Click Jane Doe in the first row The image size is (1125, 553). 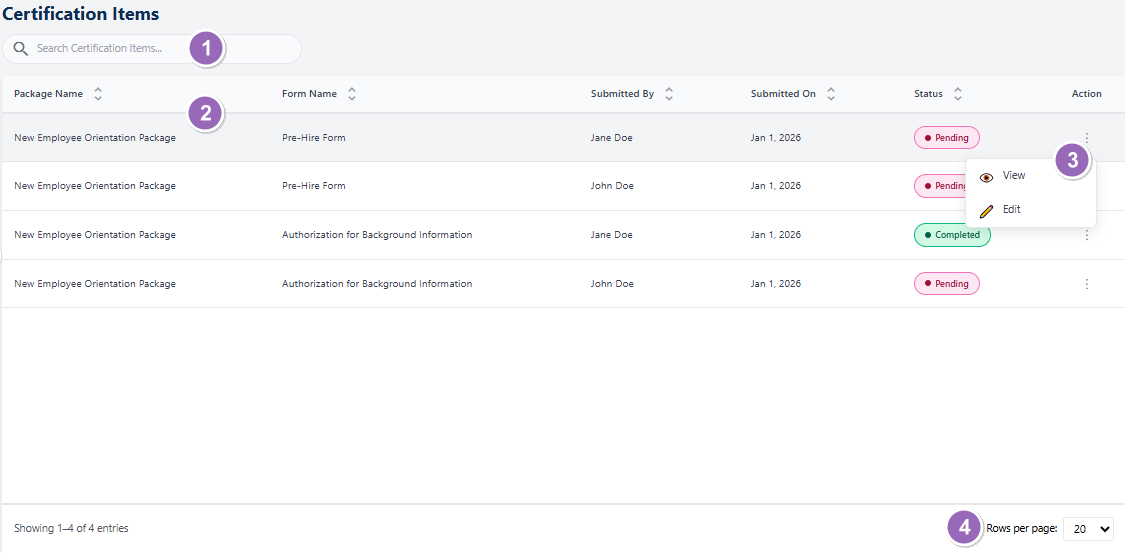(x=611, y=138)
